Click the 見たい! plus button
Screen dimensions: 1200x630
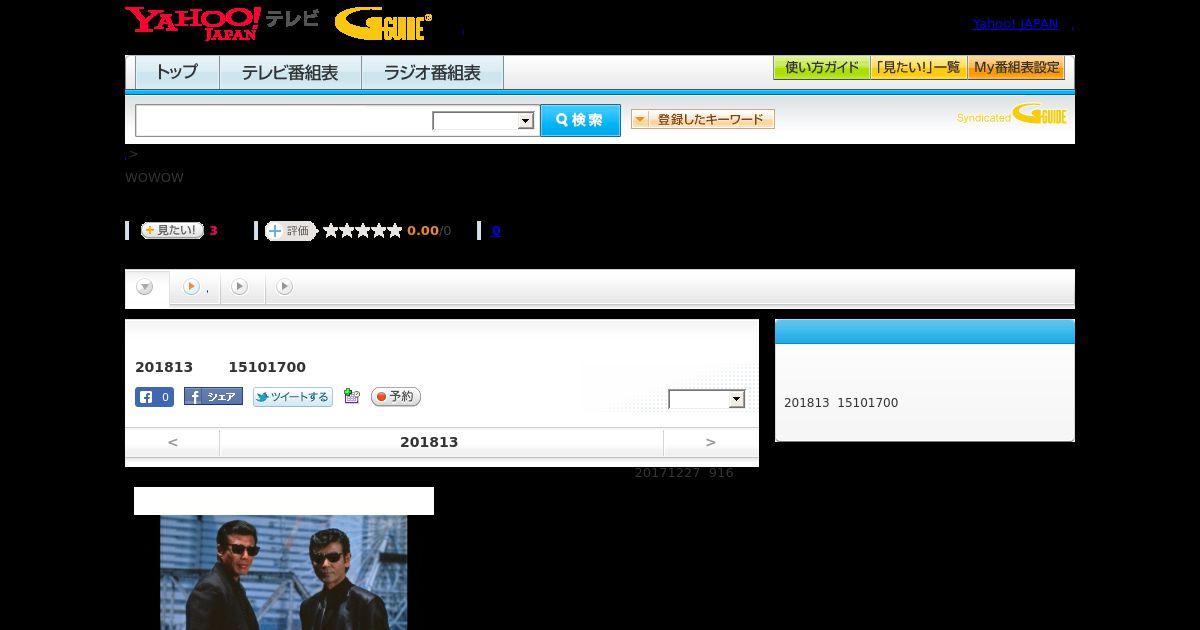172,230
